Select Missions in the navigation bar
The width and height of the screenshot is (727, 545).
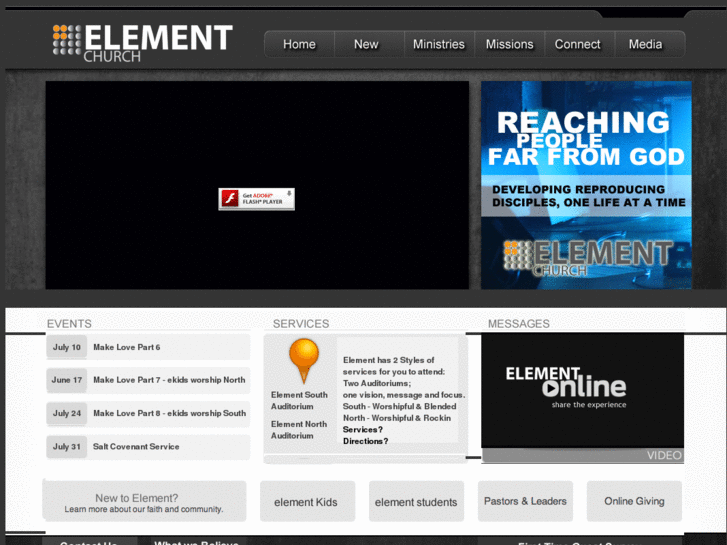[509, 44]
